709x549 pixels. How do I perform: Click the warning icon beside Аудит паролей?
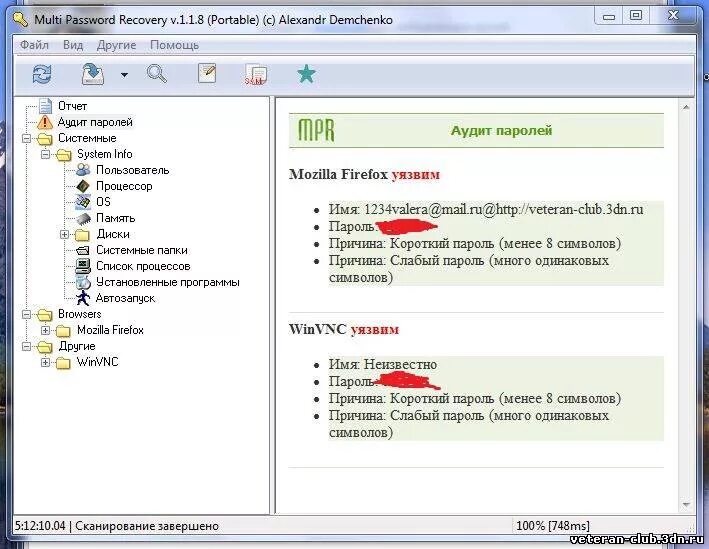[x=45, y=122]
